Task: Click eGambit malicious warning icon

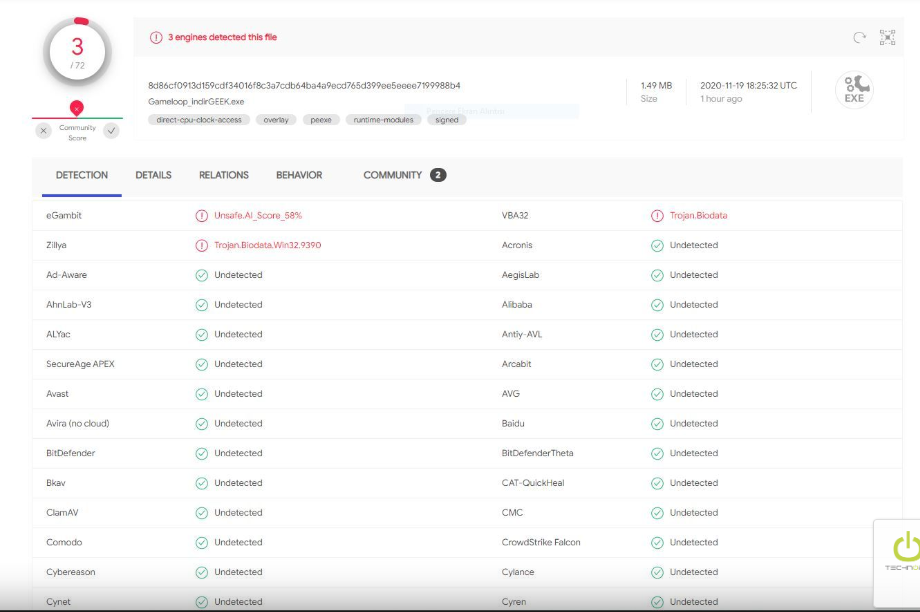Action: point(201,216)
